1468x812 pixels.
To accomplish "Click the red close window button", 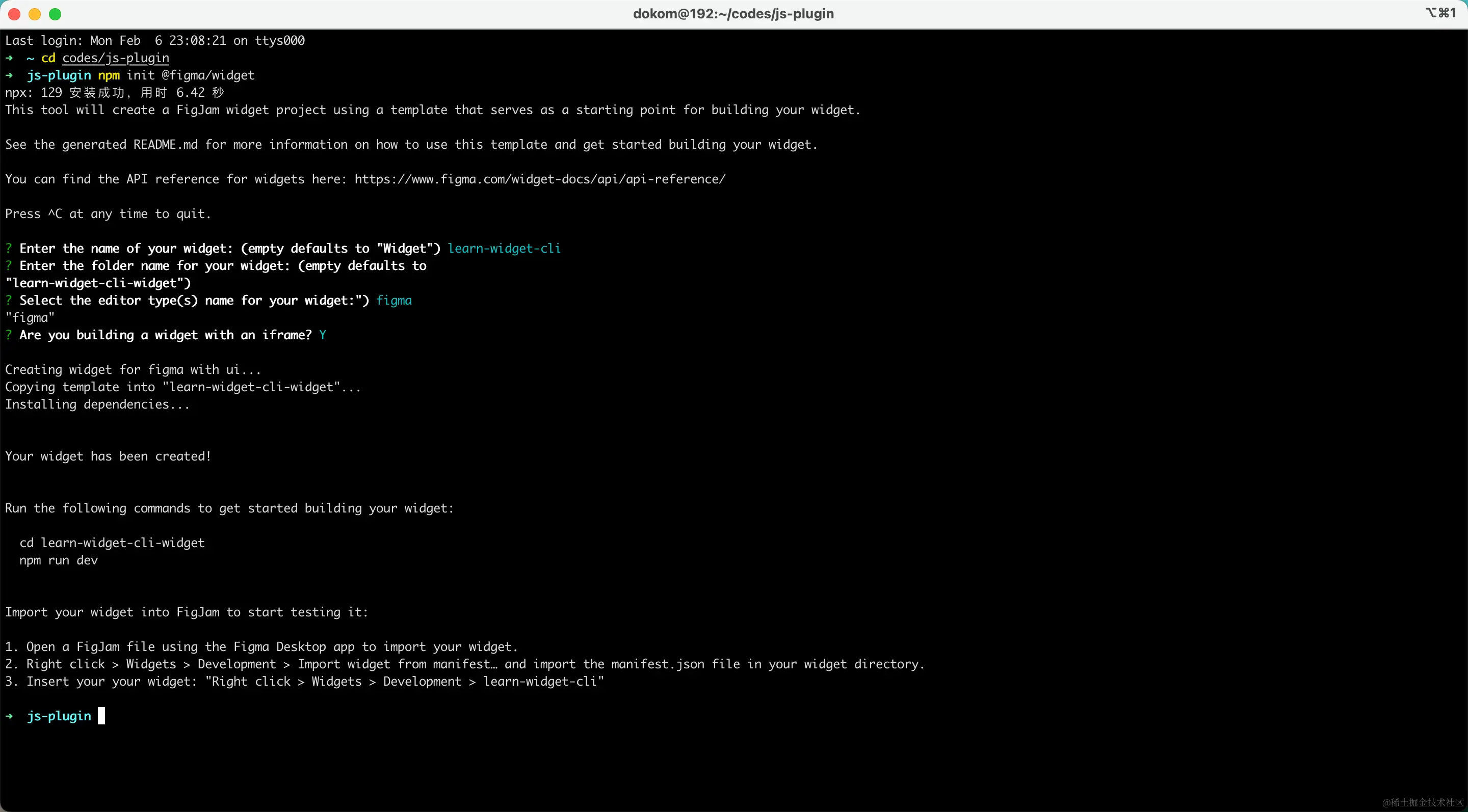I will [14, 14].
